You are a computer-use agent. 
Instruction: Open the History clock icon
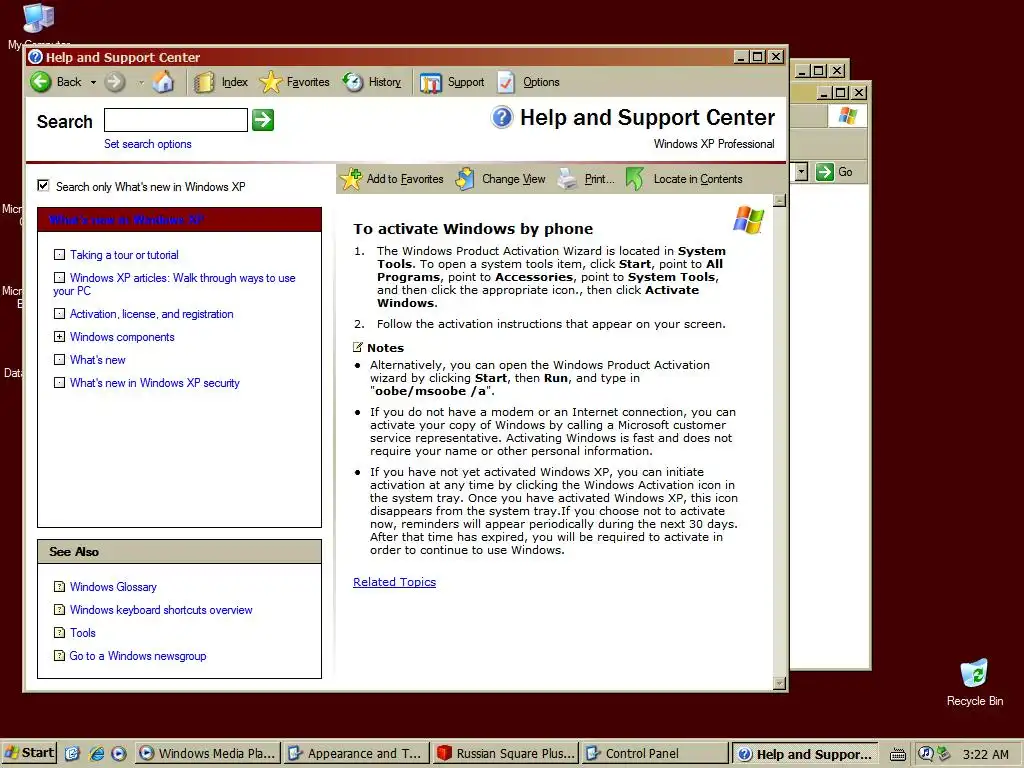353,82
